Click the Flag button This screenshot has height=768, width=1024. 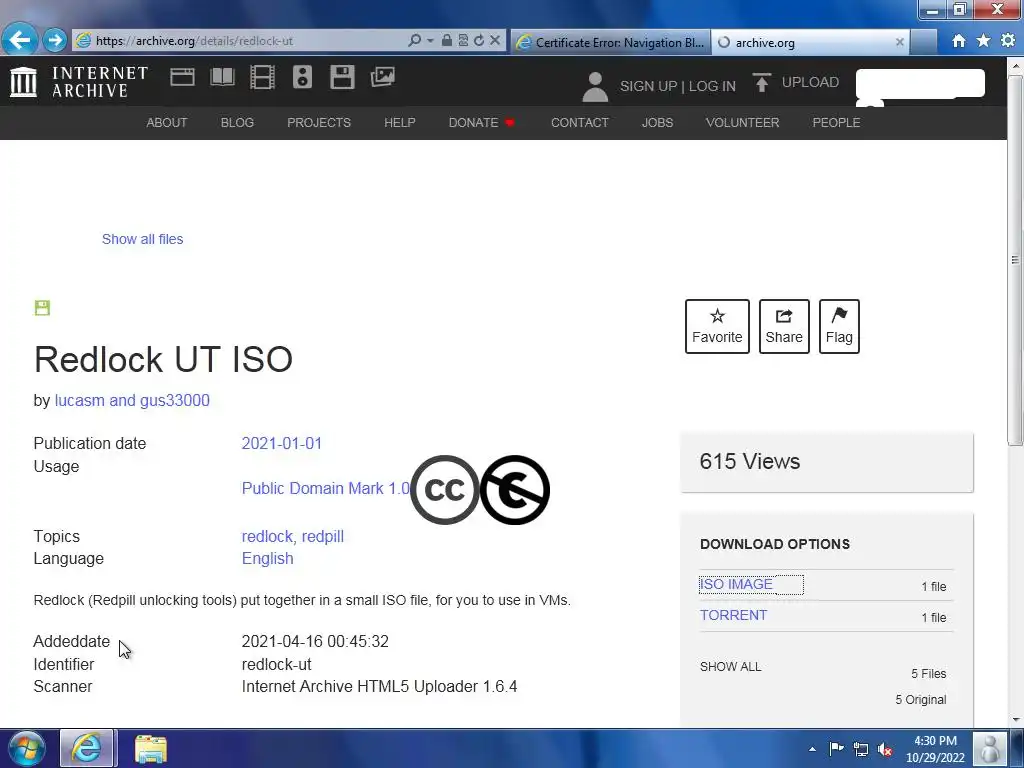[x=839, y=327]
